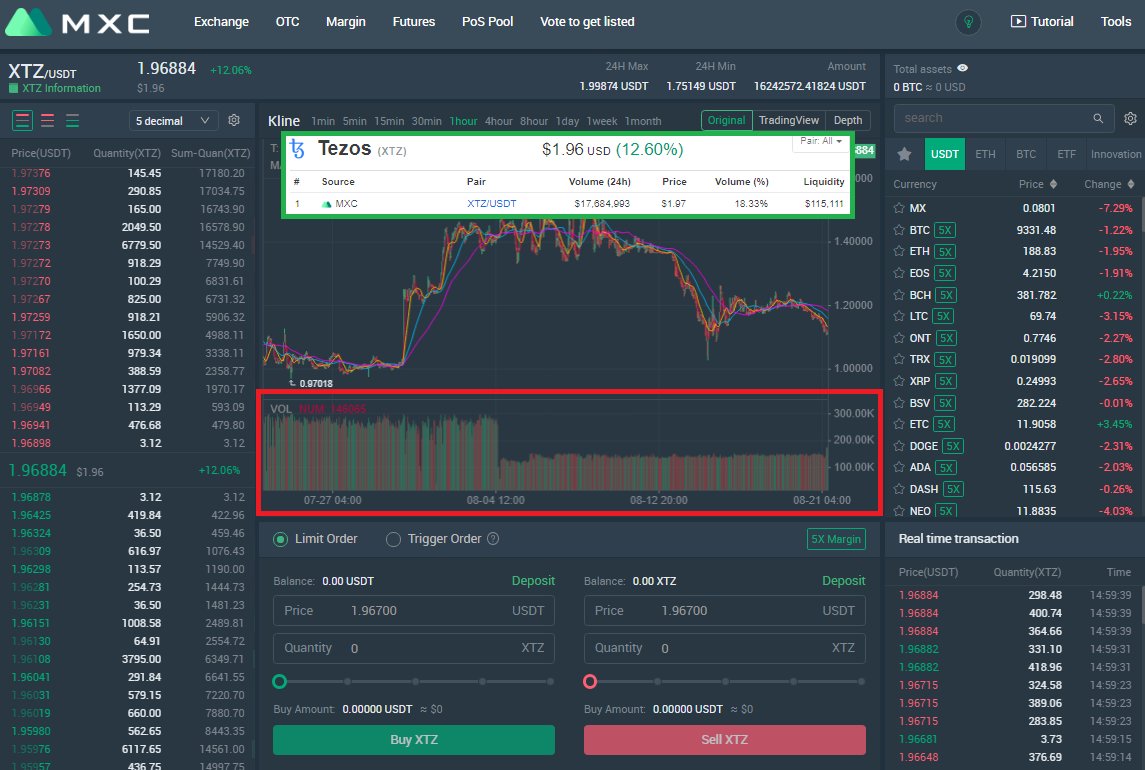1145x770 pixels.
Task: Switch chart to Original view
Action: point(726,121)
